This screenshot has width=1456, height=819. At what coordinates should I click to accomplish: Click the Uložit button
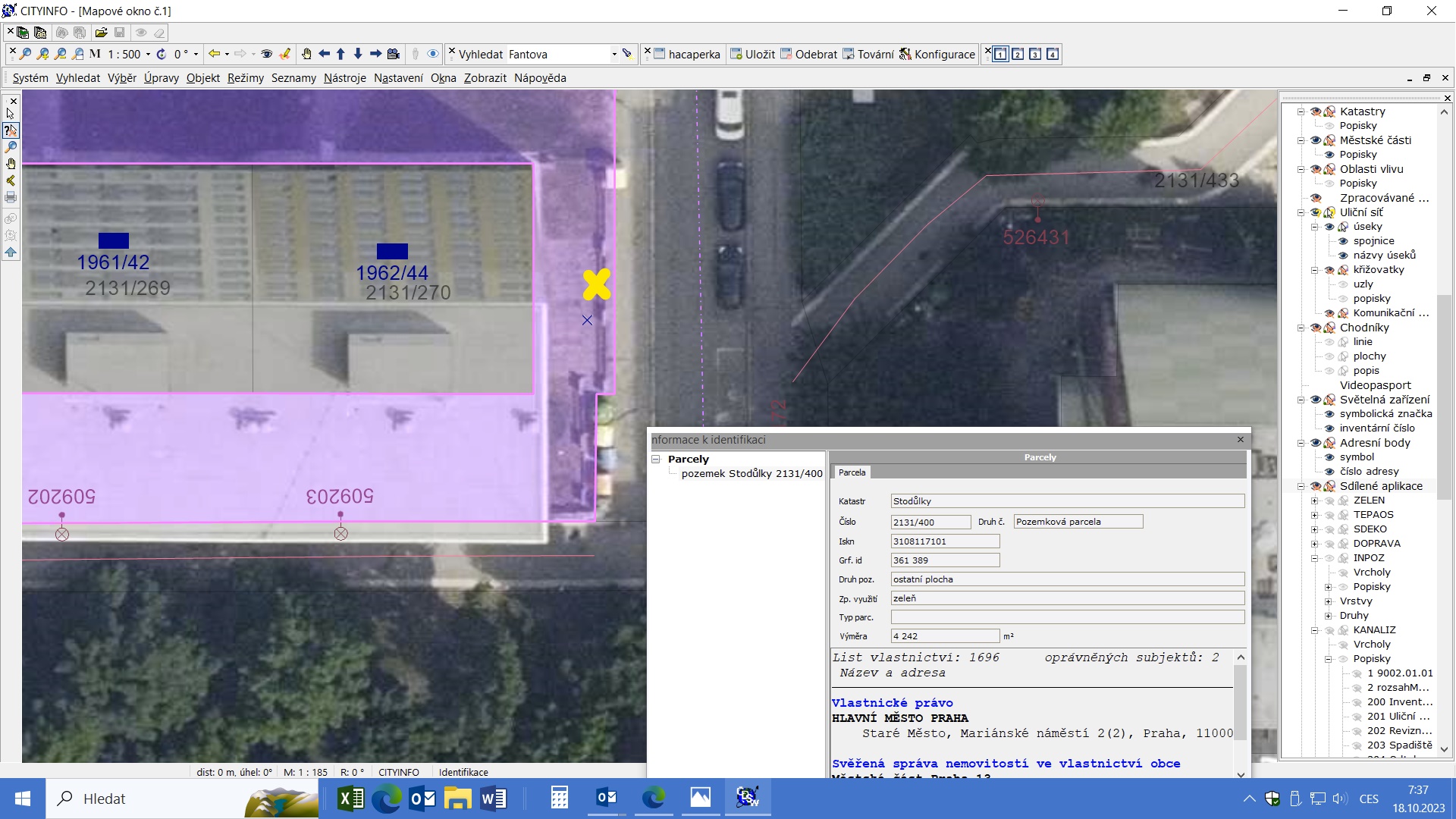pyautogui.click(x=752, y=54)
